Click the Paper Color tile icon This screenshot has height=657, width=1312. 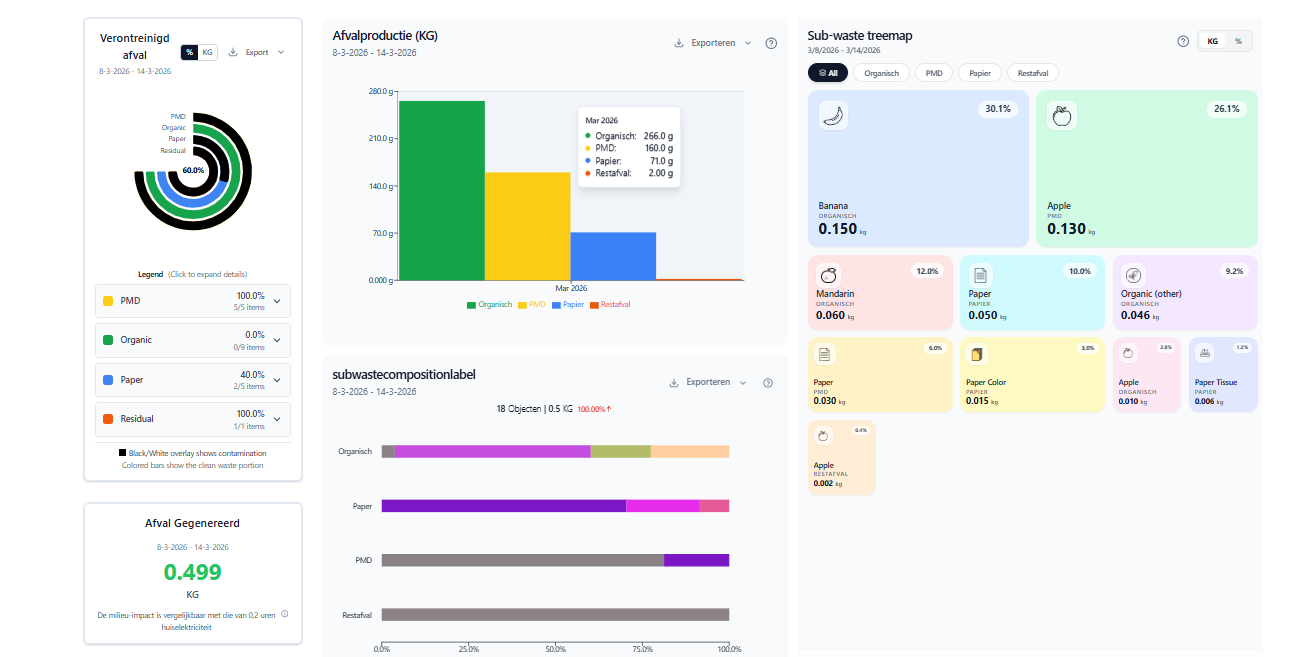tap(977, 354)
